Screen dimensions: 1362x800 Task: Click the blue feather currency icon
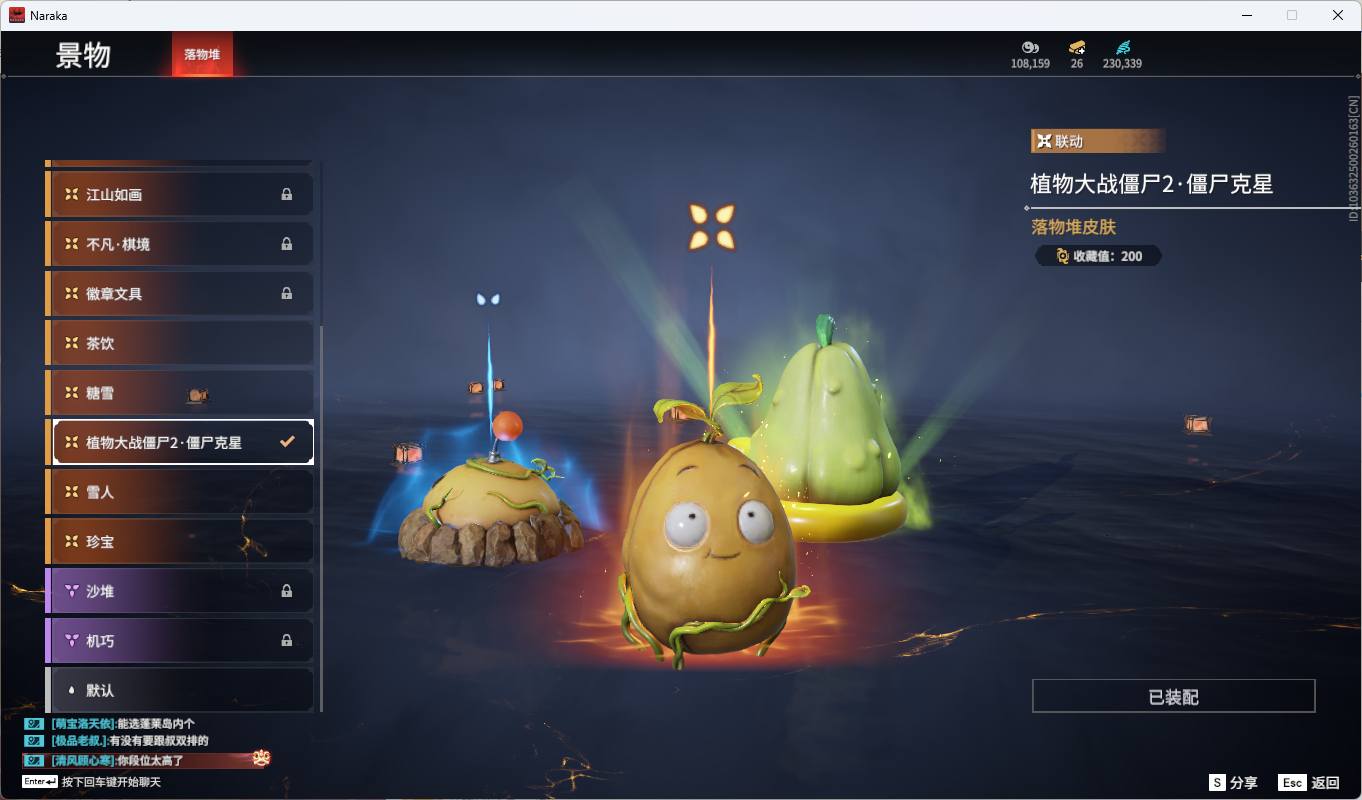click(x=1122, y=47)
